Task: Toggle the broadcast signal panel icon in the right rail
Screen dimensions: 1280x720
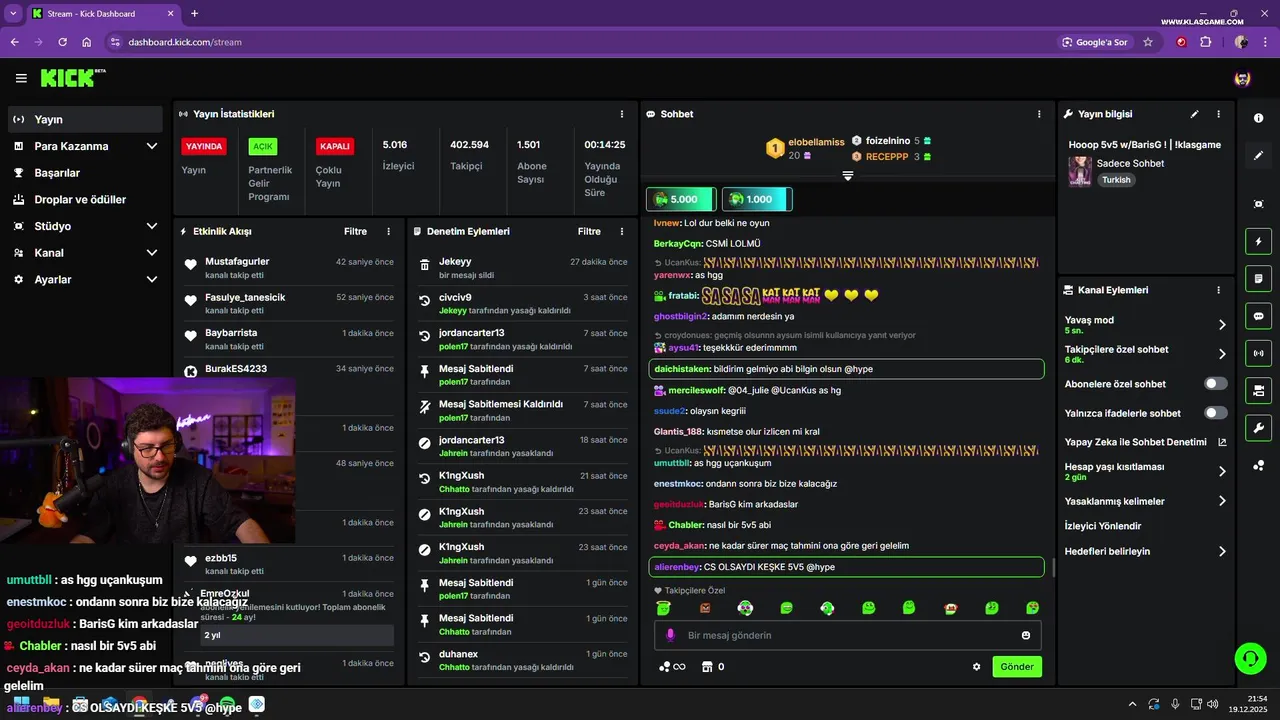Action: click(1258, 353)
